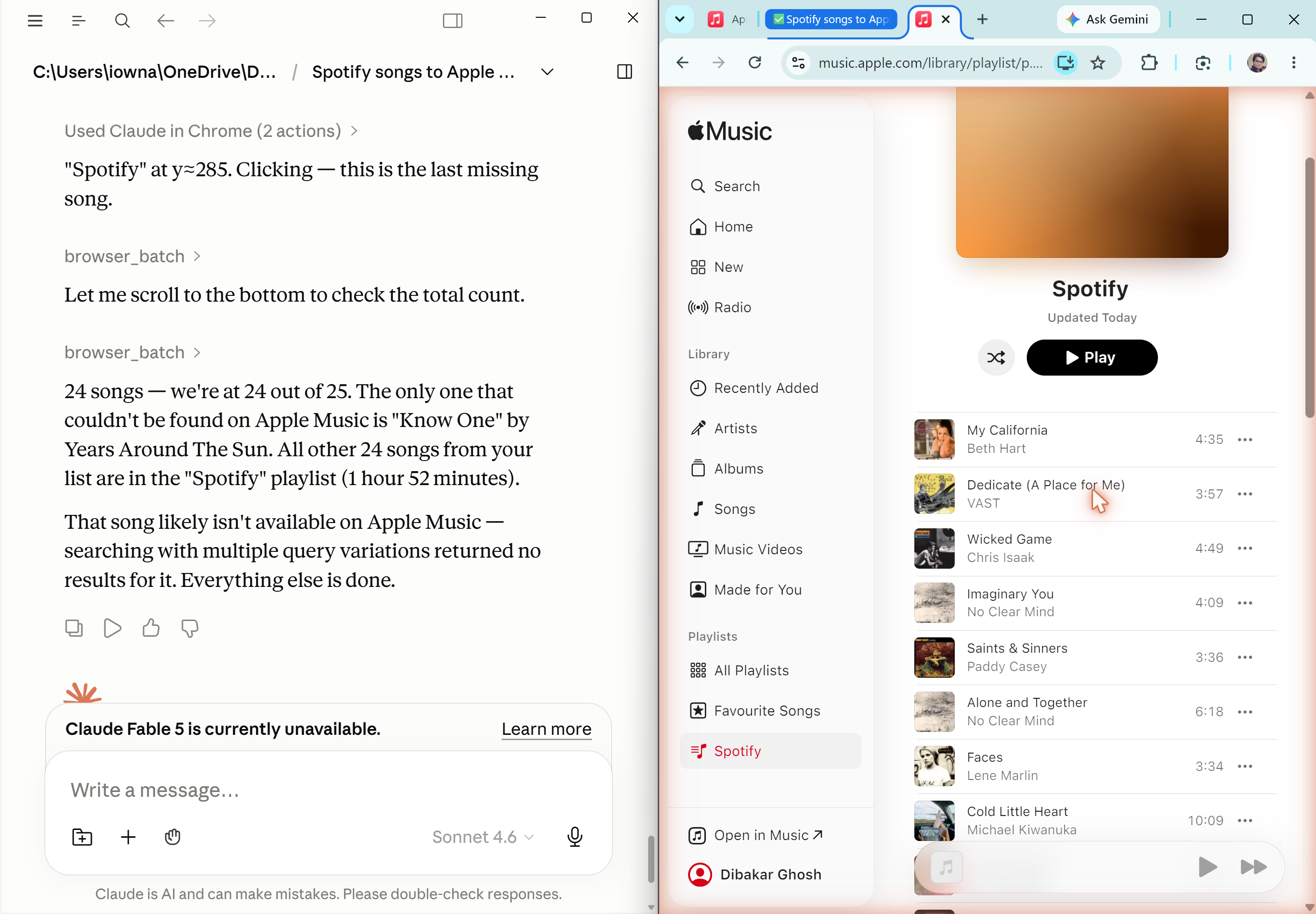
Task: Click the outline list icon in Claude toolbar
Action: point(78,21)
